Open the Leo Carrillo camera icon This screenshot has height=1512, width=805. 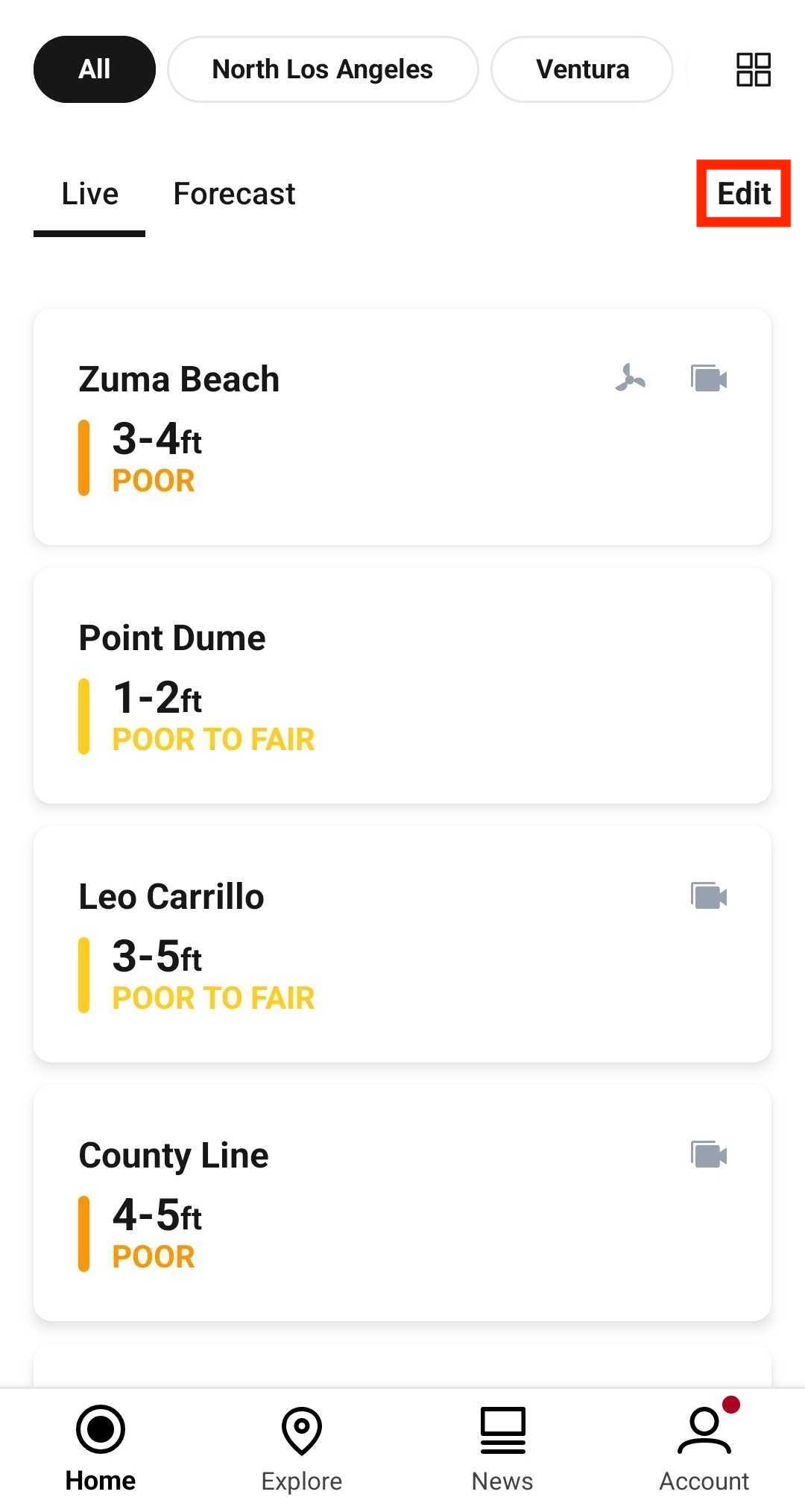tap(709, 896)
